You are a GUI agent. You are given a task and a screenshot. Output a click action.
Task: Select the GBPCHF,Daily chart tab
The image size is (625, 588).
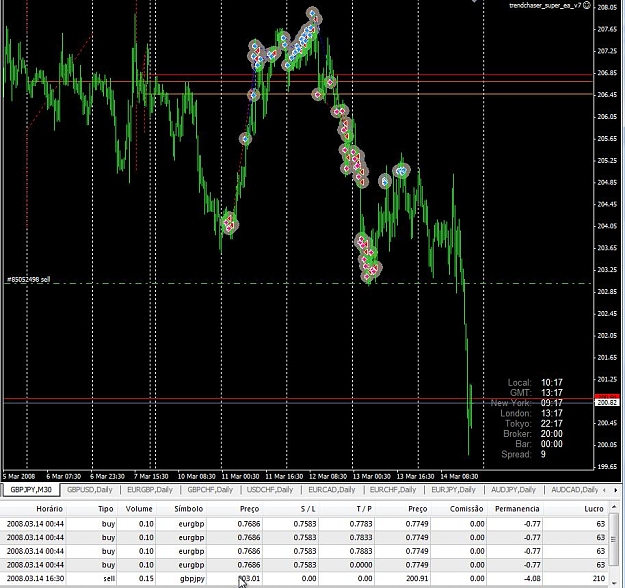210,490
